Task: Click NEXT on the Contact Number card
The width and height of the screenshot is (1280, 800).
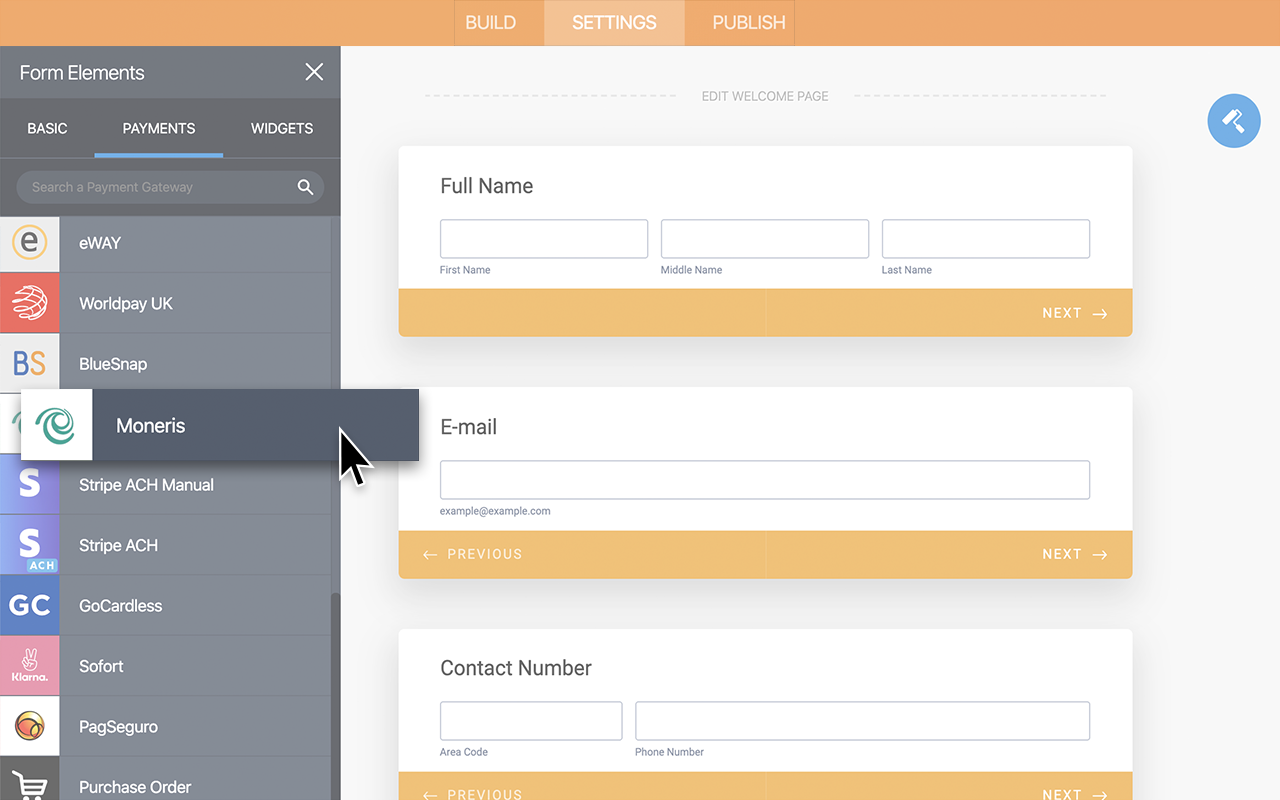Action: [1074, 794]
